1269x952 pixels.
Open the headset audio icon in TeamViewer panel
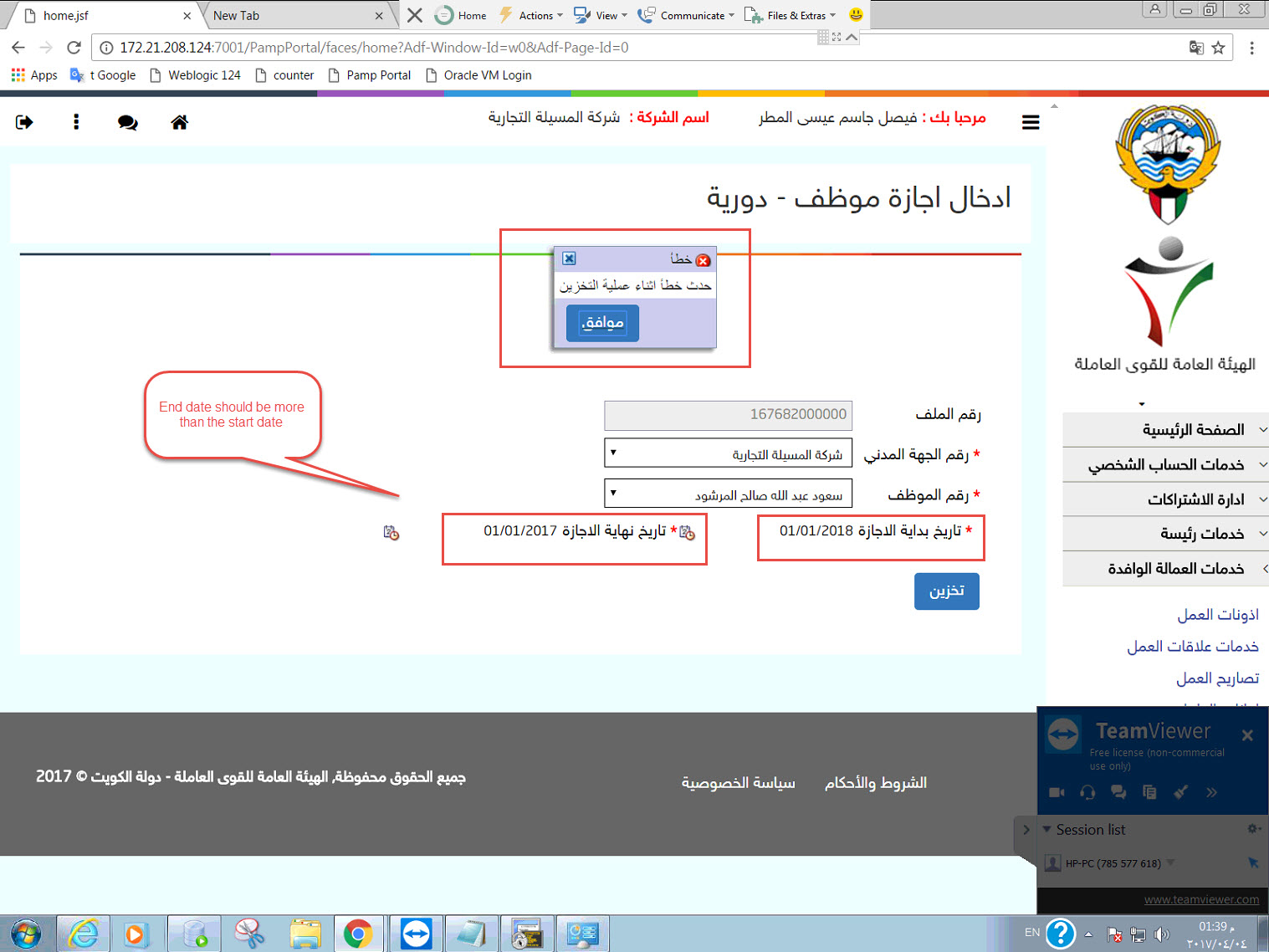[x=1087, y=792]
